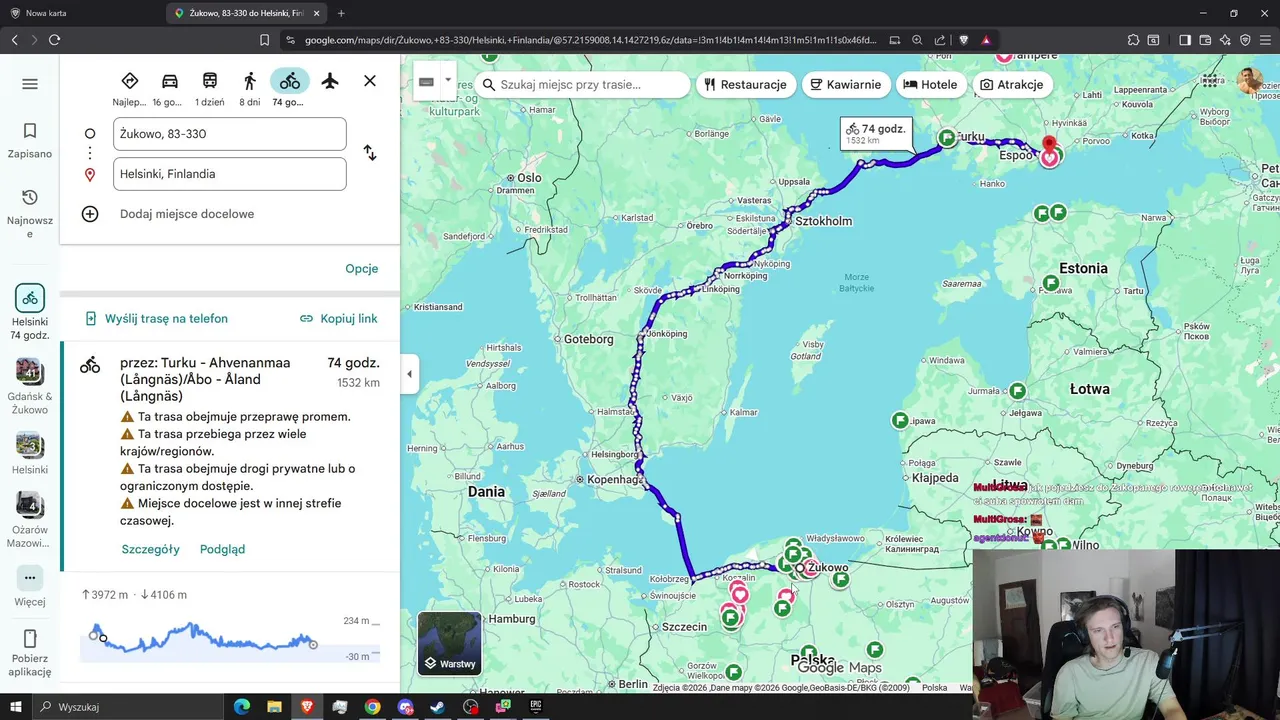Screen dimensions: 1280x720
Task: Filter by Hotele along route
Action: [x=930, y=85]
